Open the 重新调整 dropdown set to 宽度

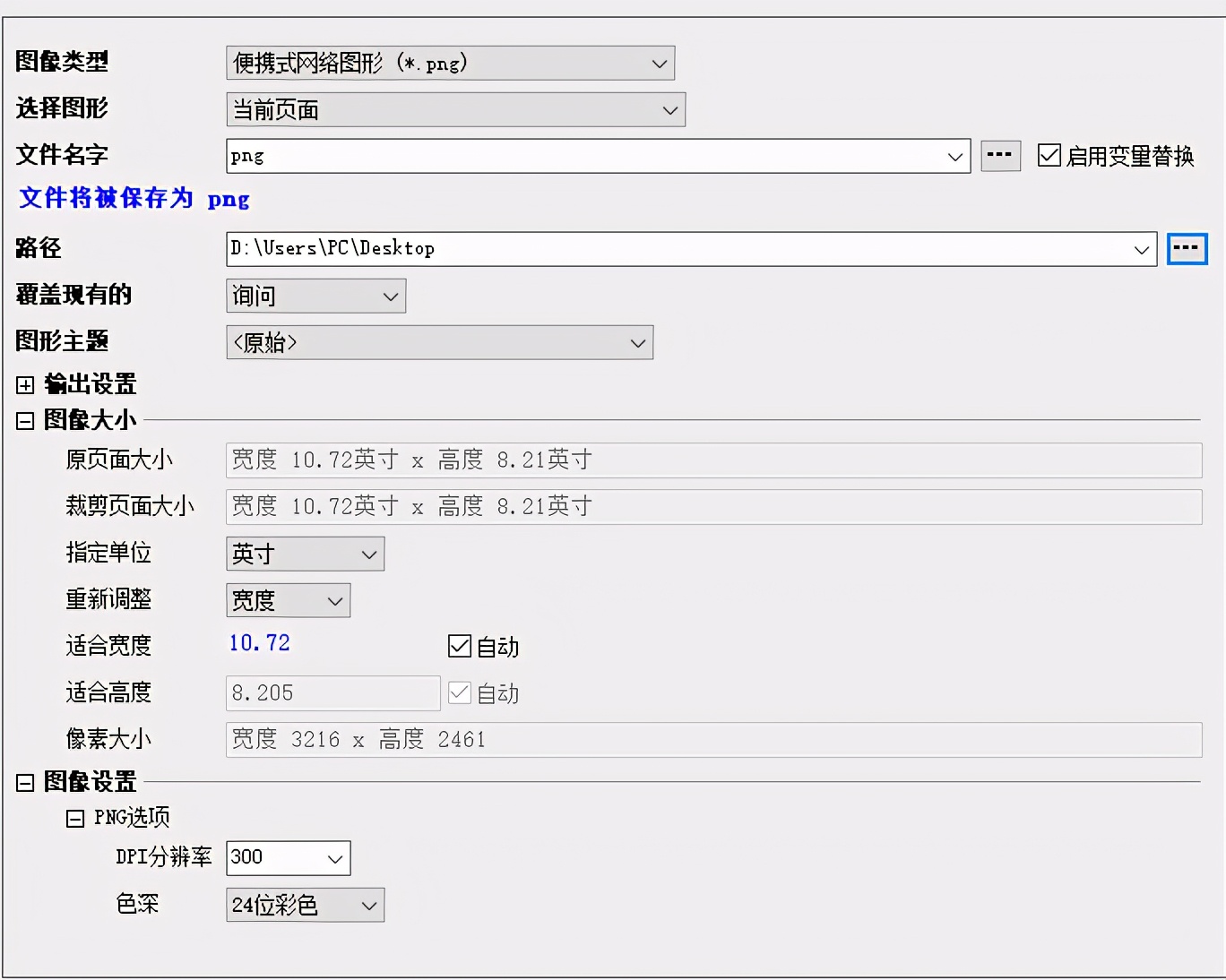point(288,601)
